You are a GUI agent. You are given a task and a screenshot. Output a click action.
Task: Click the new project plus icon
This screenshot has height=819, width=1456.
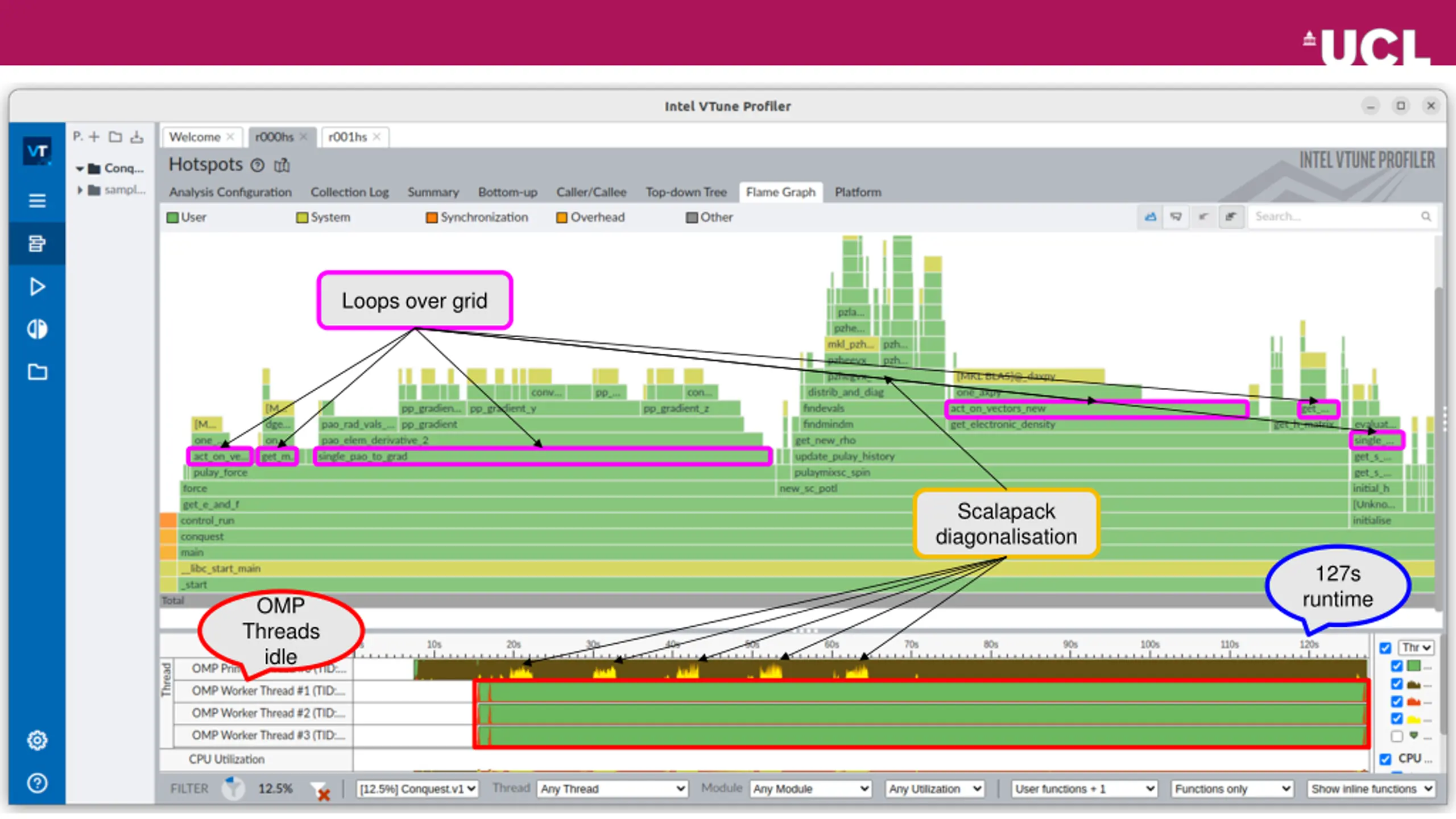(94, 136)
